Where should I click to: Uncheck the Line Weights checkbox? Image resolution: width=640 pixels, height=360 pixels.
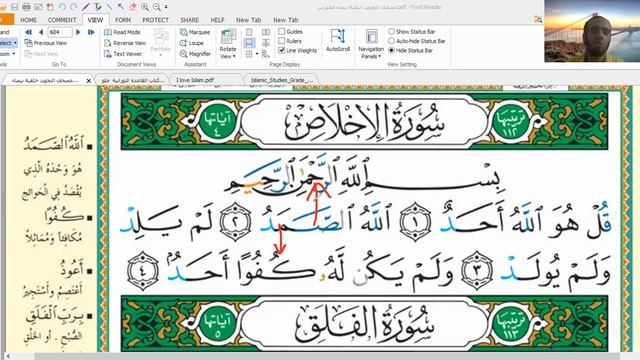click(x=282, y=50)
